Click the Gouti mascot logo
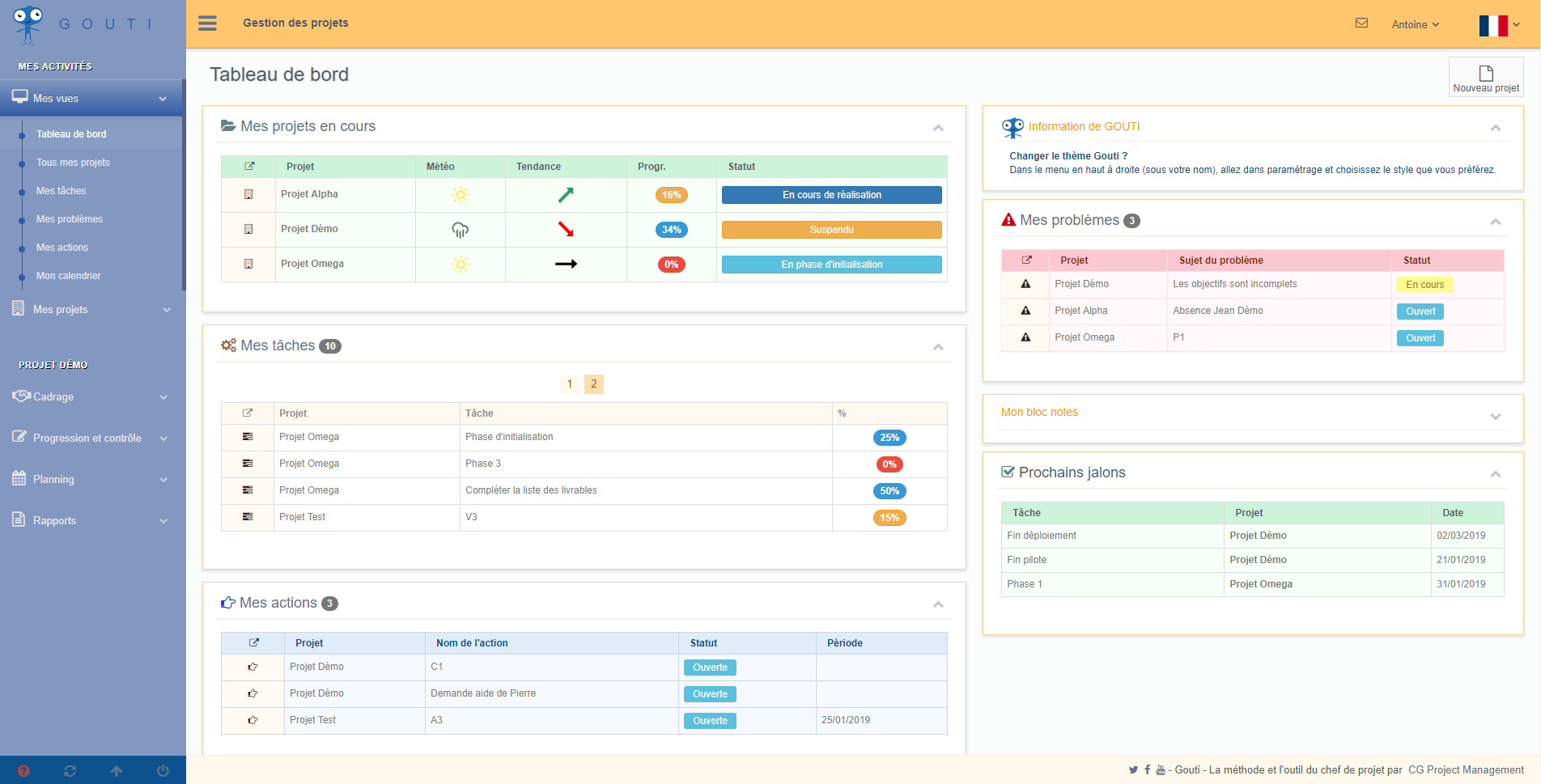1541x784 pixels. (28, 24)
